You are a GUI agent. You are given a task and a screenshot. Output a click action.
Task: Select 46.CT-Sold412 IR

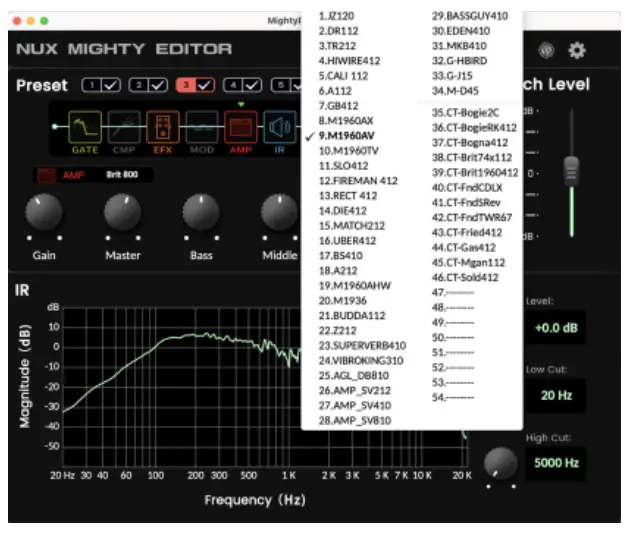pos(465,278)
